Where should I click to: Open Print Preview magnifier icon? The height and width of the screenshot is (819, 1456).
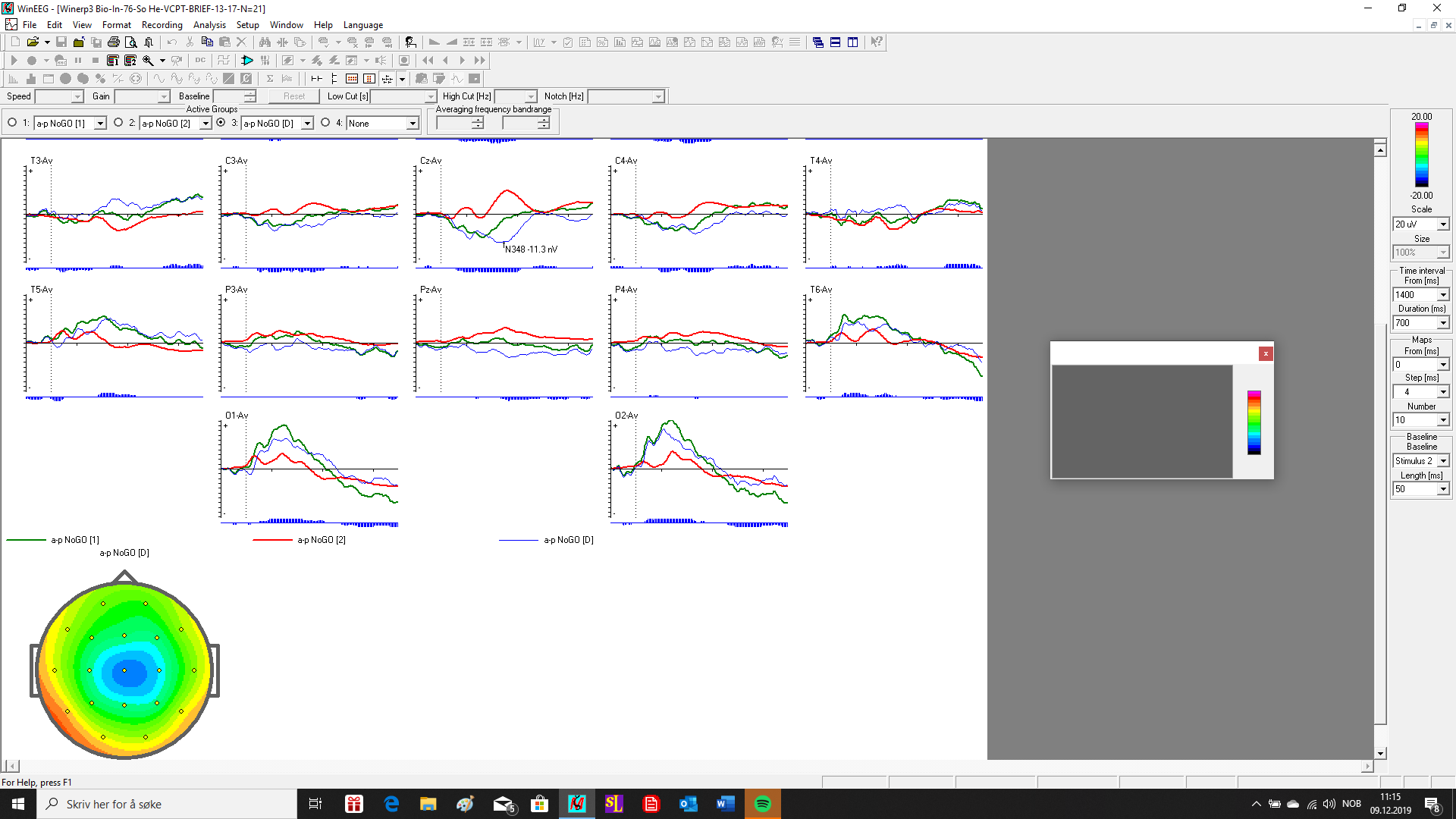[130, 42]
